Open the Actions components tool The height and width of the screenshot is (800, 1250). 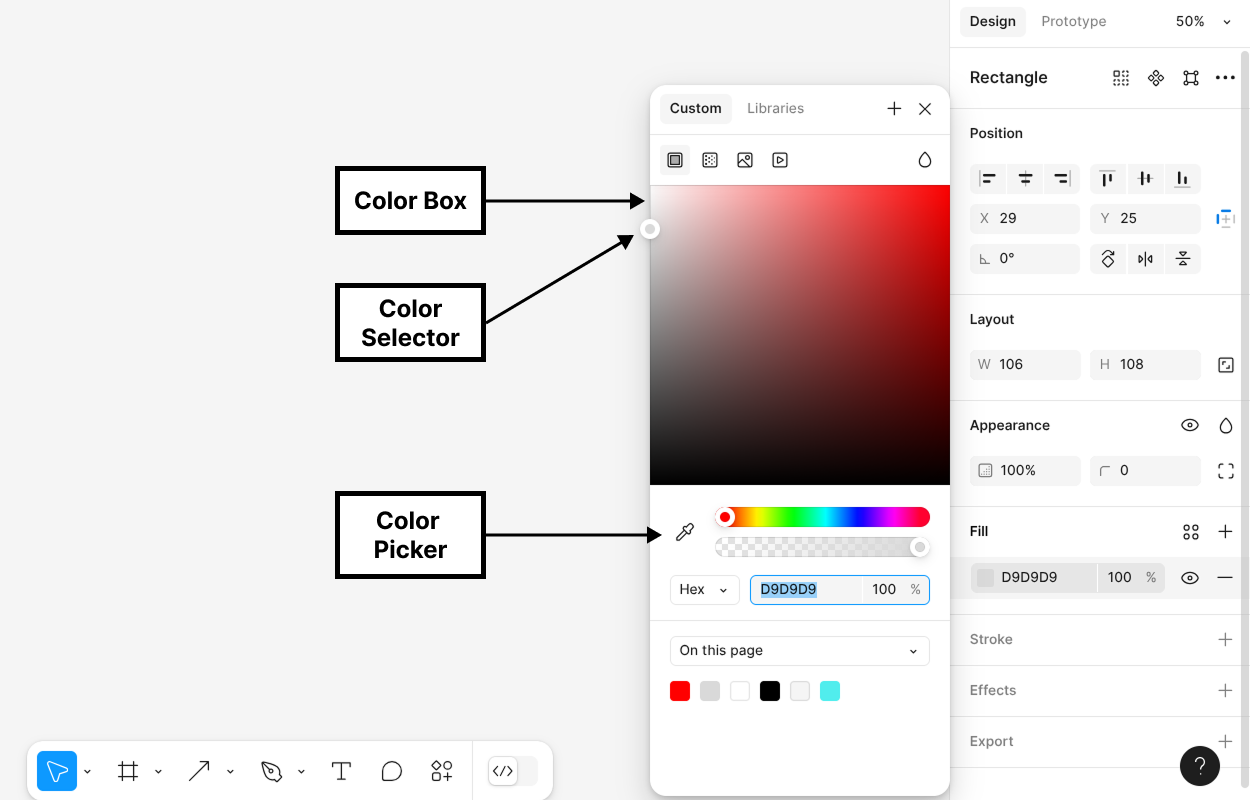click(441, 771)
